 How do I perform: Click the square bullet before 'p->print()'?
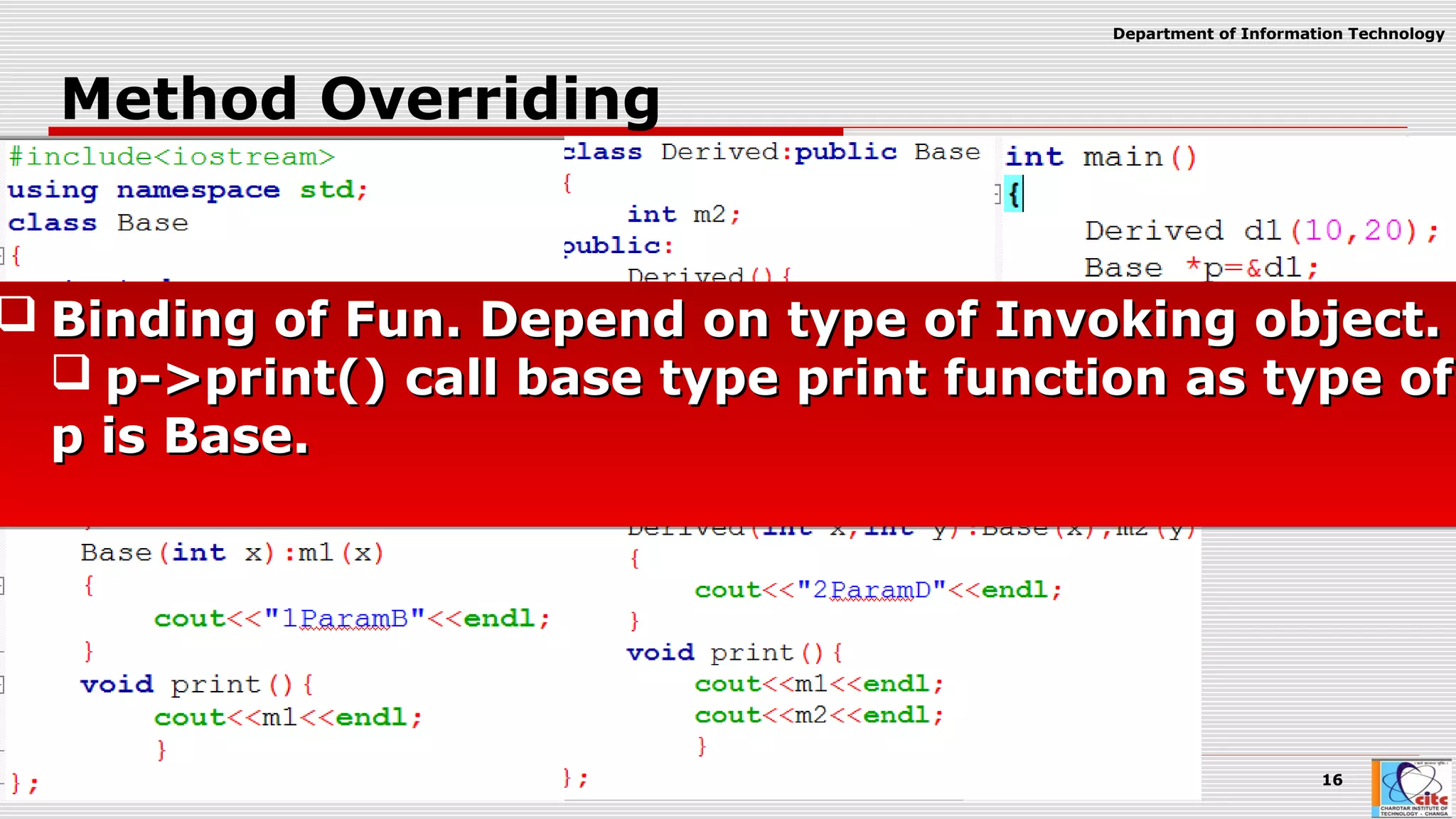click(x=71, y=372)
